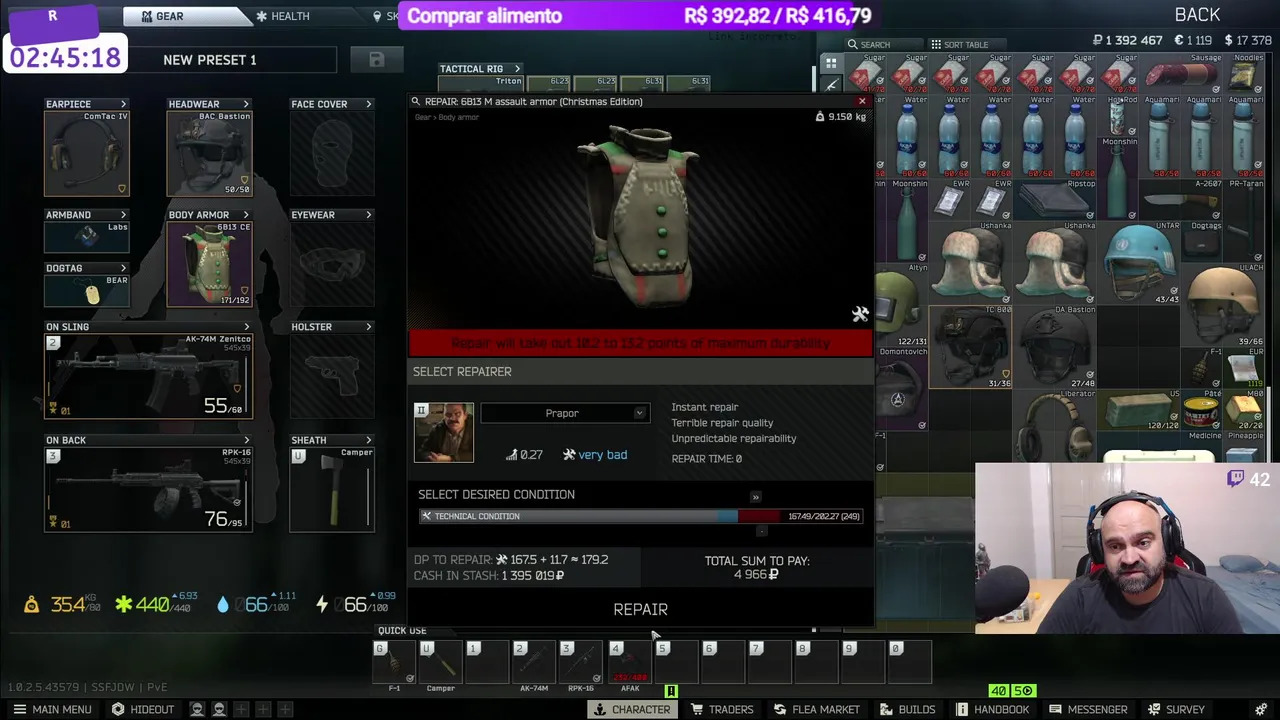The width and height of the screenshot is (1280, 720).
Task: Click the NEW PRESET 1 name
Action: pyautogui.click(x=210, y=60)
